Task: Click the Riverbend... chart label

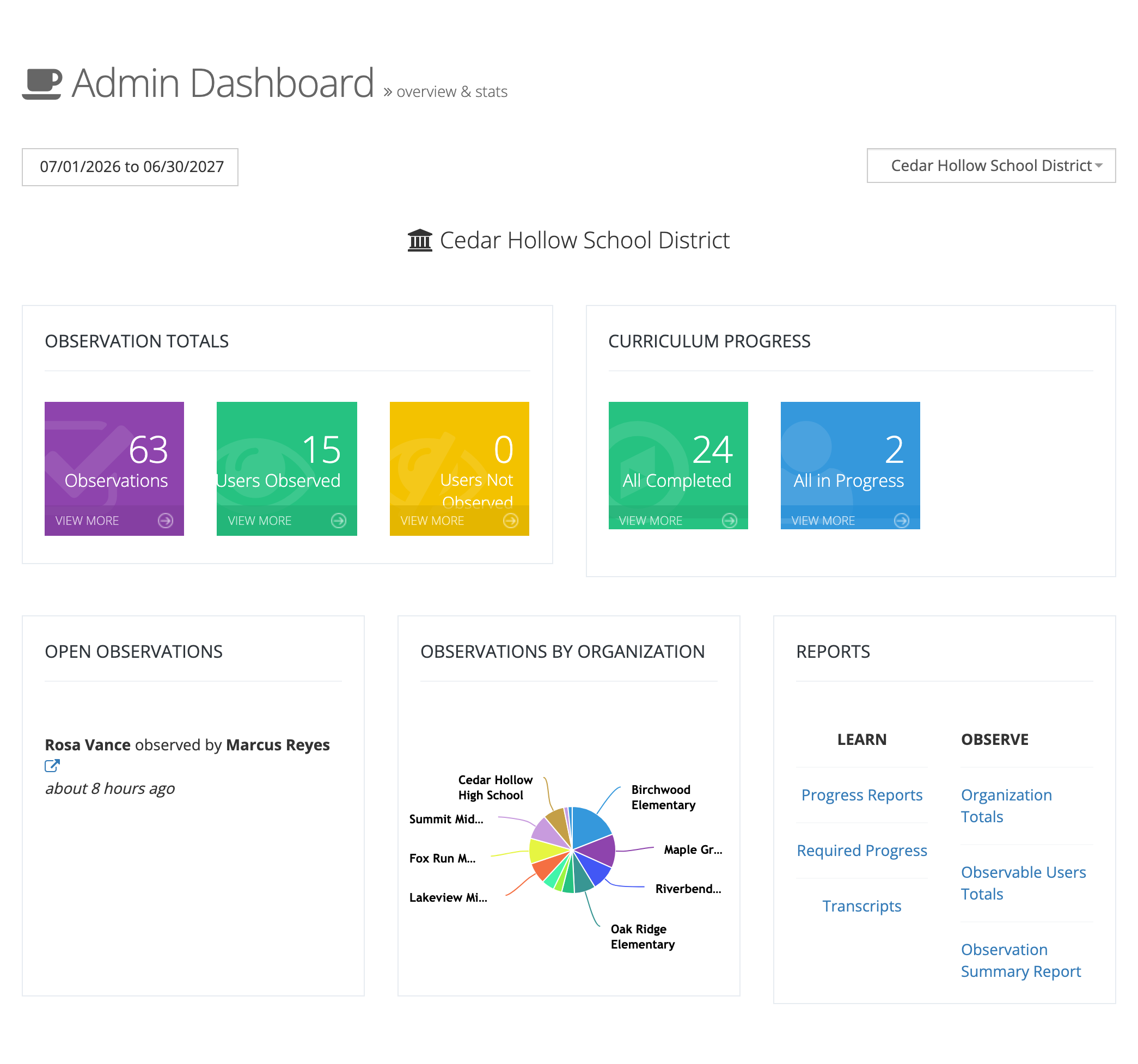Action: 688,889
